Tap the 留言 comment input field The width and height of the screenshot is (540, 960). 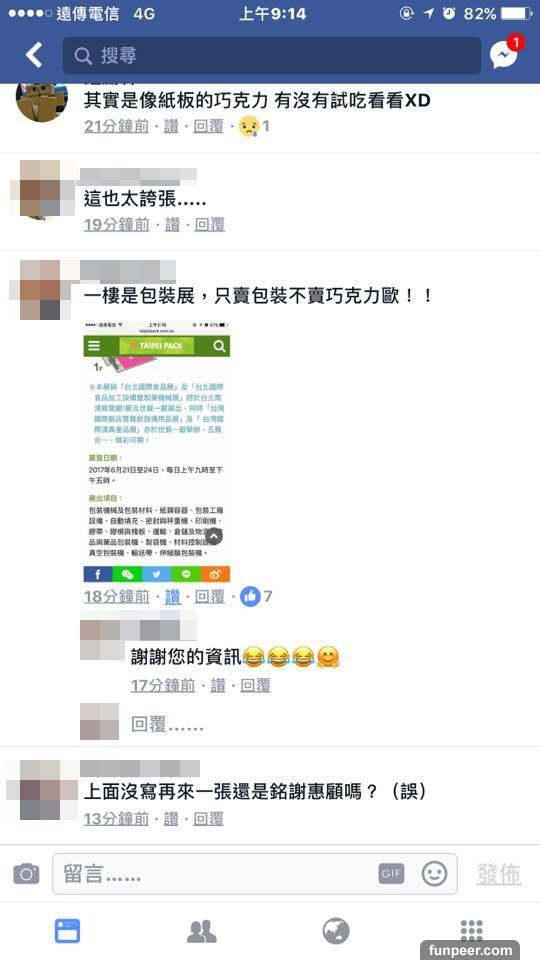point(255,874)
